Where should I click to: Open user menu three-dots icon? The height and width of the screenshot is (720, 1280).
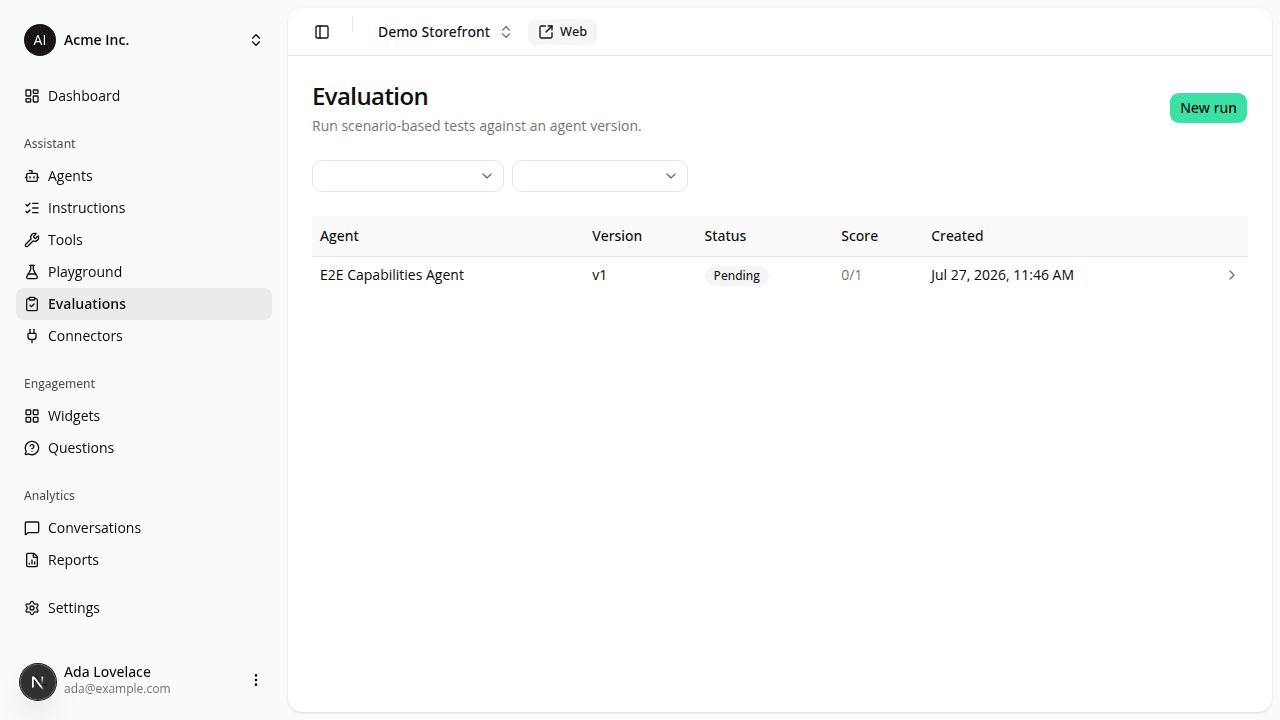(256, 680)
